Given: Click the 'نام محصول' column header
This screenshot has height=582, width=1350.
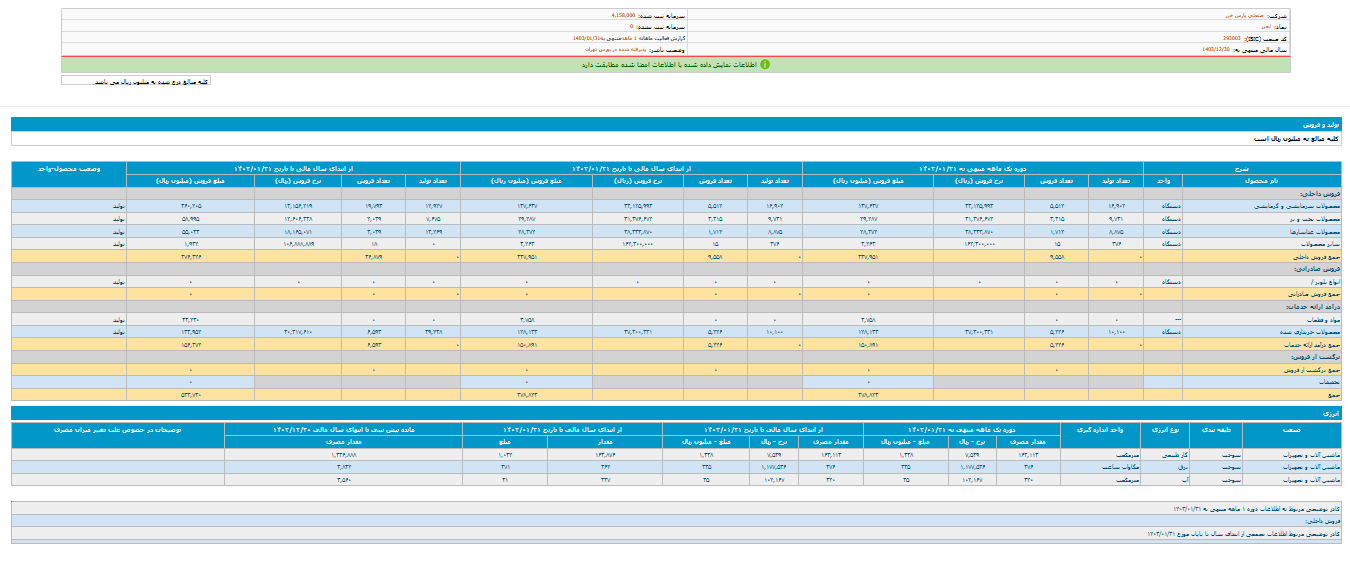Looking at the screenshot, I should tap(1262, 181).
